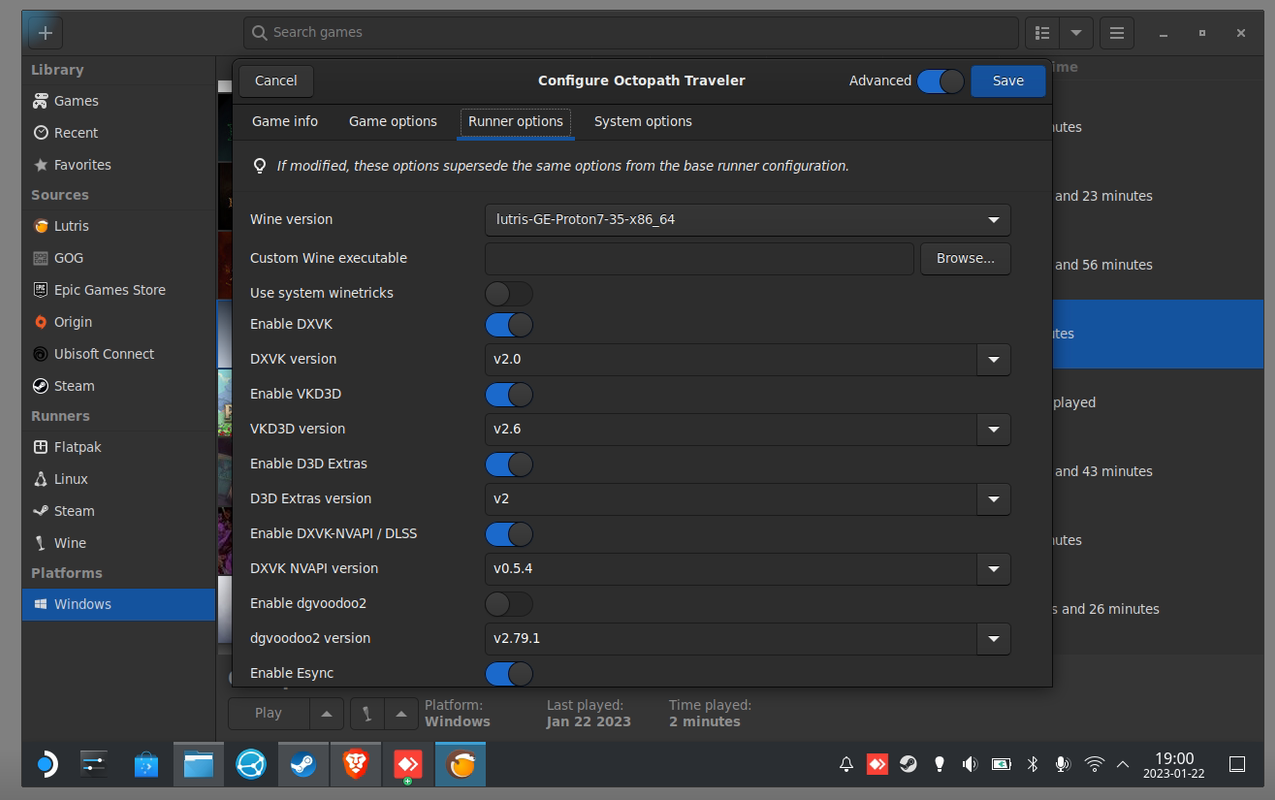The height and width of the screenshot is (800, 1275).
Task: Turn on Enable dgvoodoo2
Action: click(x=509, y=604)
